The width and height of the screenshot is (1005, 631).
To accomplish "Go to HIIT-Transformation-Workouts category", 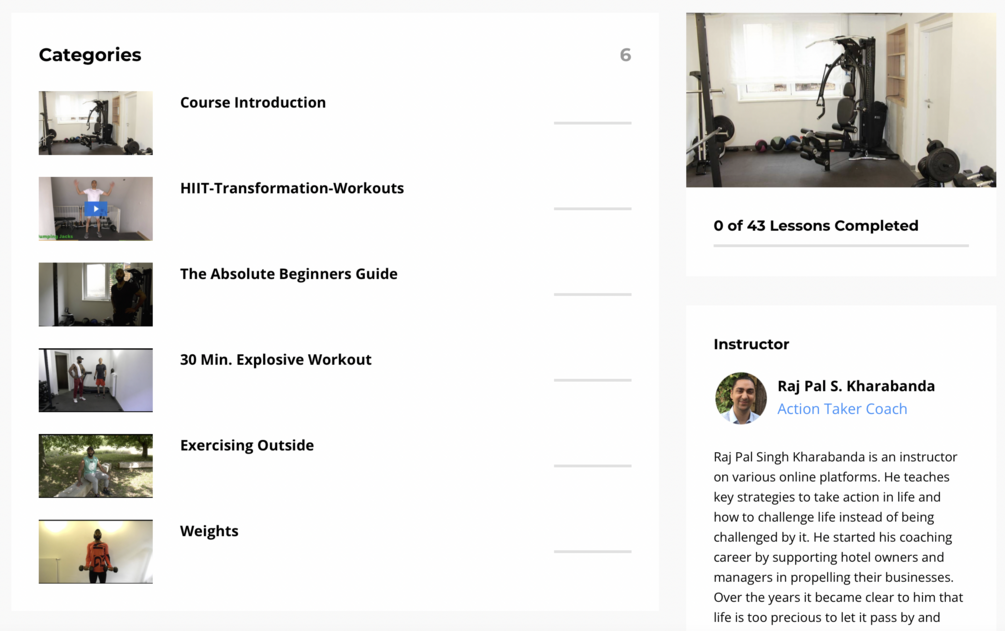I will (x=292, y=188).
